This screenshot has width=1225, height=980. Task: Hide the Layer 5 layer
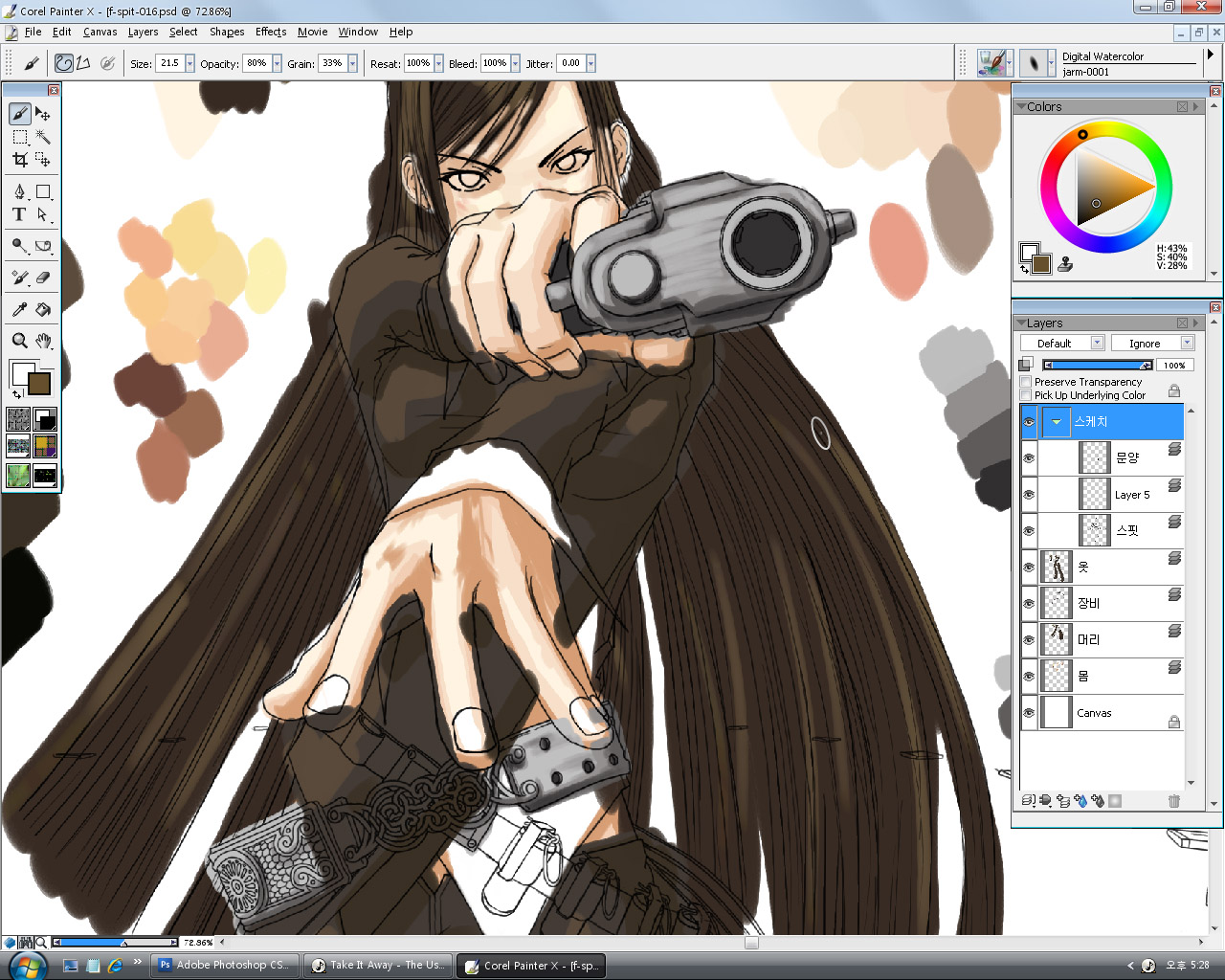click(x=1030, y=495)
